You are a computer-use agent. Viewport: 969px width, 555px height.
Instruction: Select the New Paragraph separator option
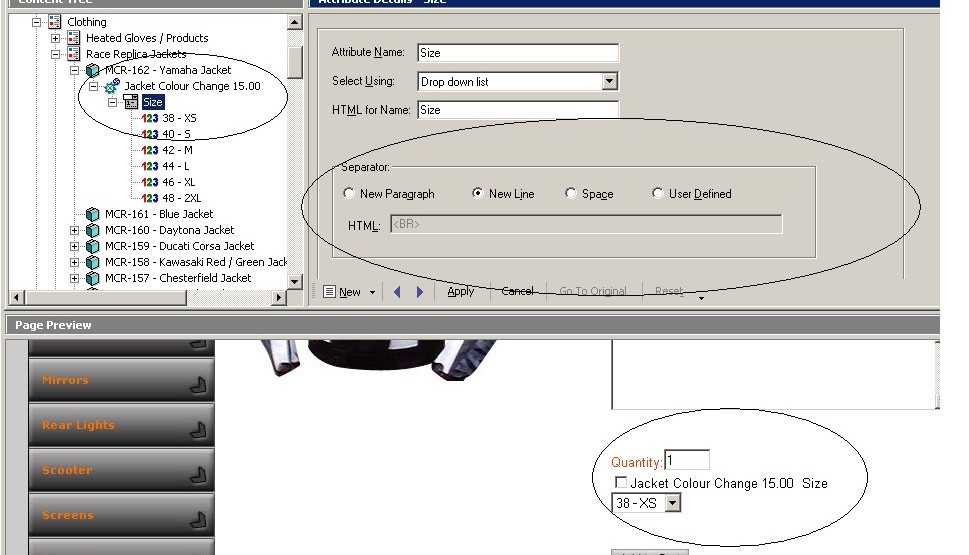[349, 194]
